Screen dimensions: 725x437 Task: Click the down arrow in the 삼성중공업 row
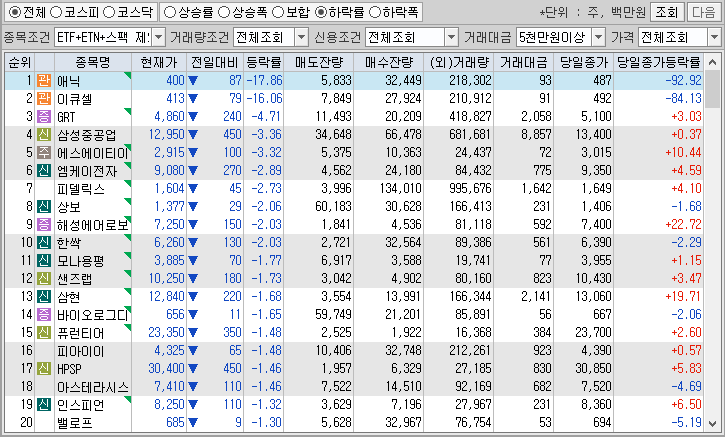(x=193, y=135)
